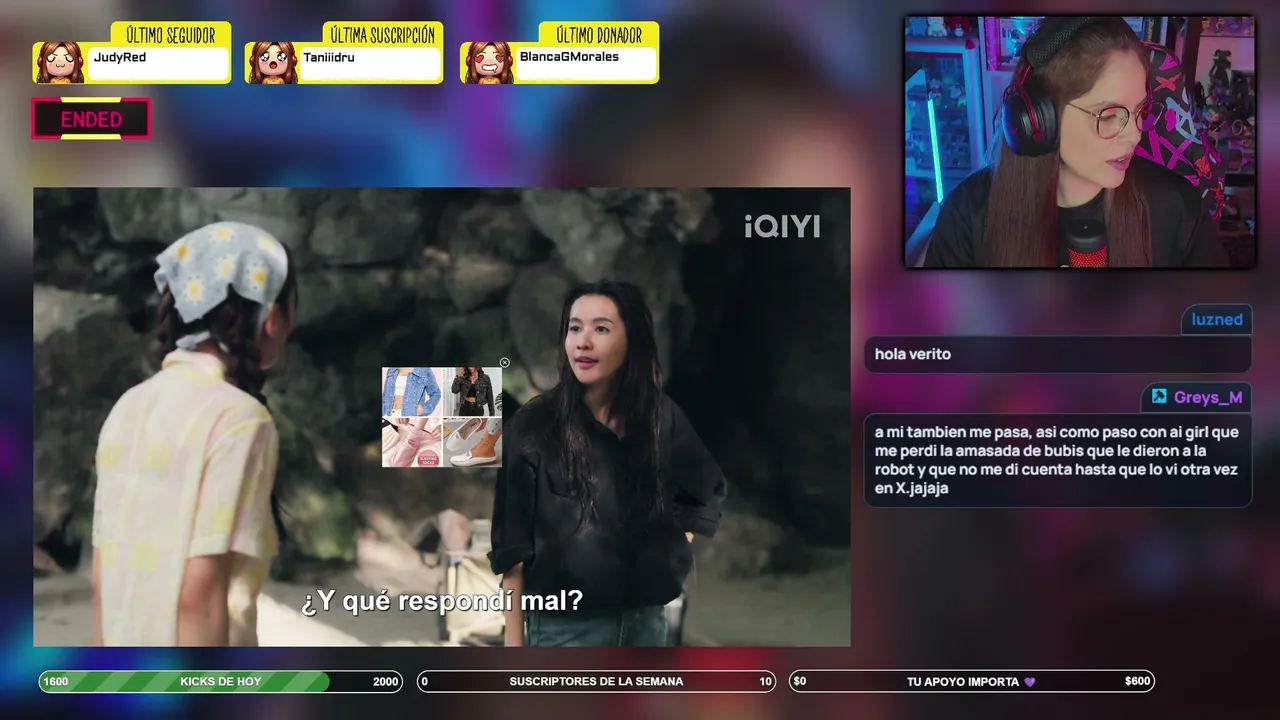Screen dimensions: 1280x720
Task: Click the KICKS DE HOY progress bar
Action: pyautogui.click(x=221, y=682)
